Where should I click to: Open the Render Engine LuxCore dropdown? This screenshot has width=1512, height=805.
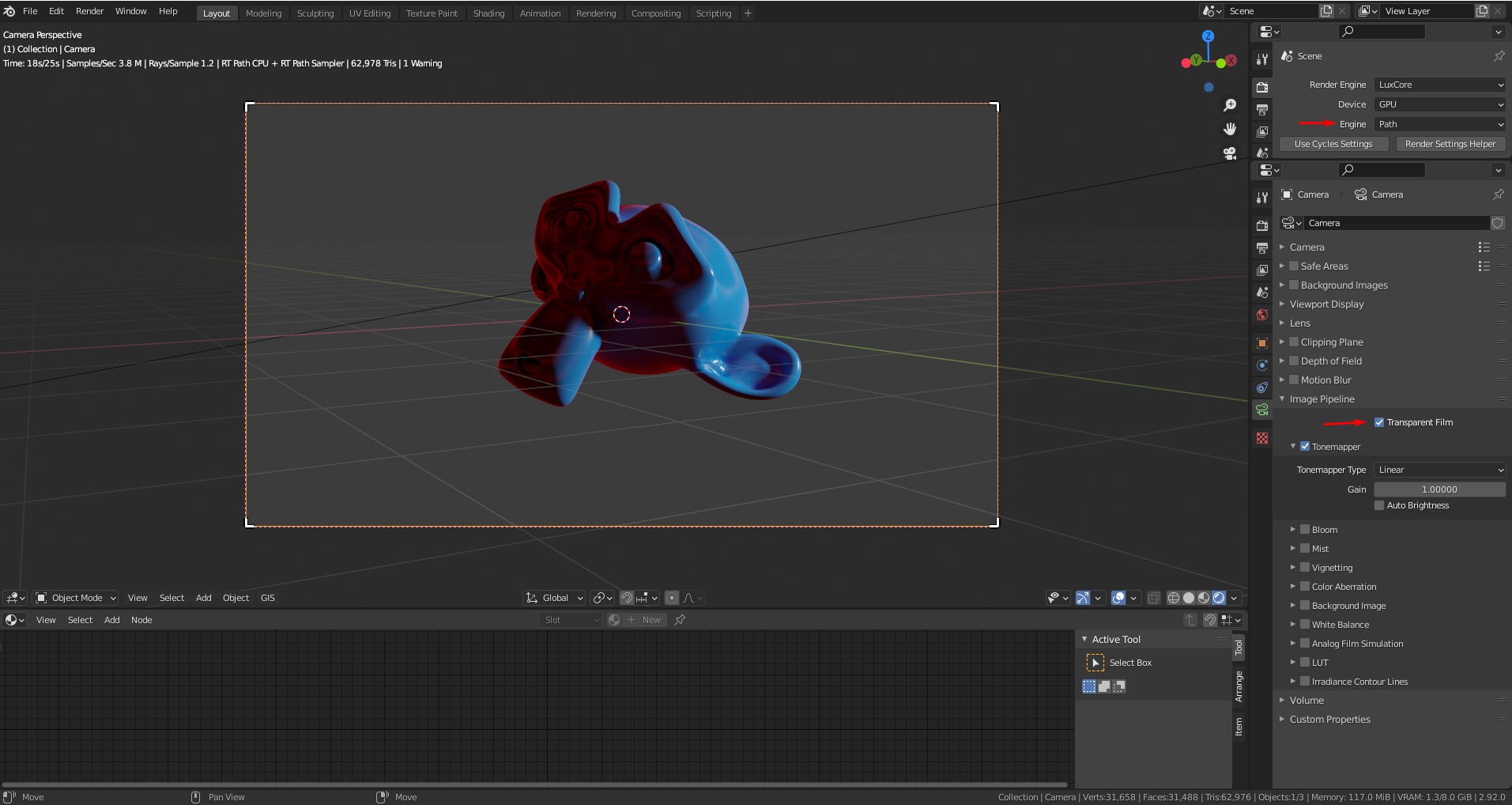1439,85
